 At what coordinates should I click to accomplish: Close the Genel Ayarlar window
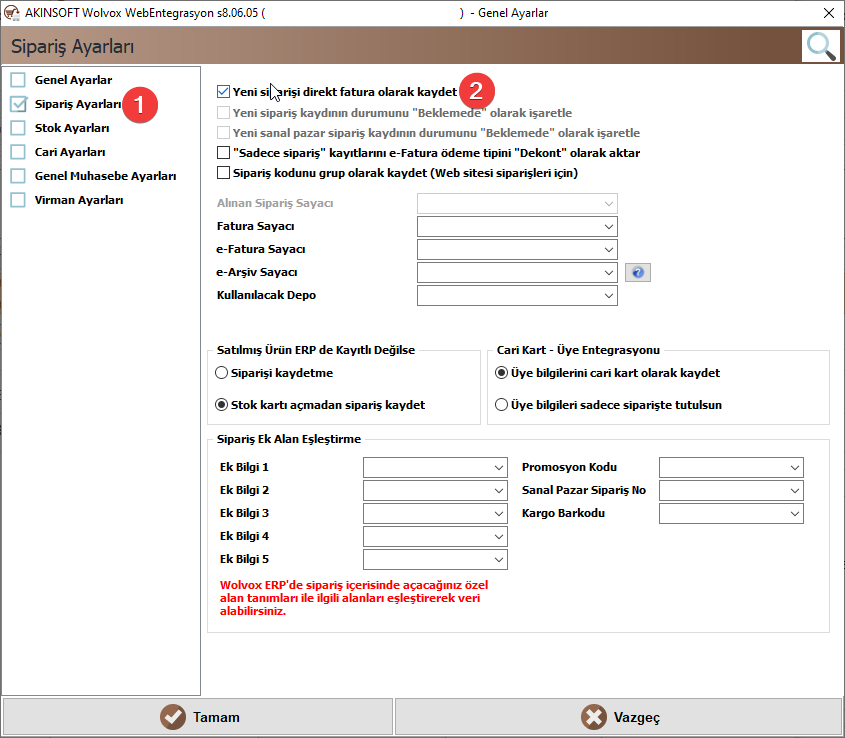point(829,13)
